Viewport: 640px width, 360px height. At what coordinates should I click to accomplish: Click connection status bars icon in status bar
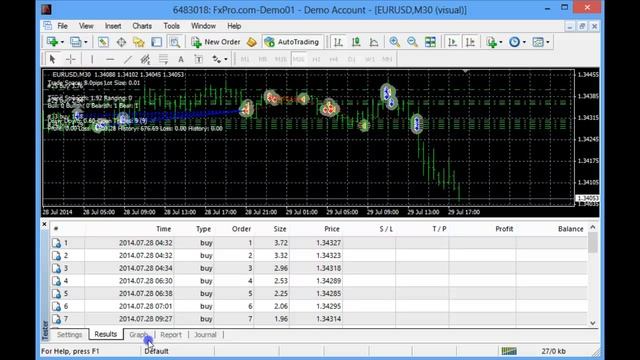tap(509, 351)
